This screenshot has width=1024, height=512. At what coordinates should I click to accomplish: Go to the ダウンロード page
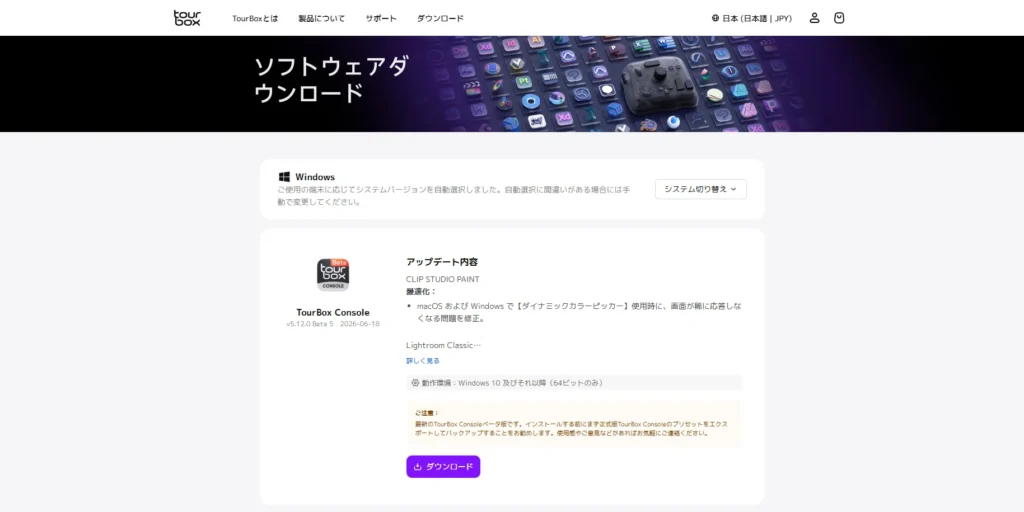coord(440,18)
